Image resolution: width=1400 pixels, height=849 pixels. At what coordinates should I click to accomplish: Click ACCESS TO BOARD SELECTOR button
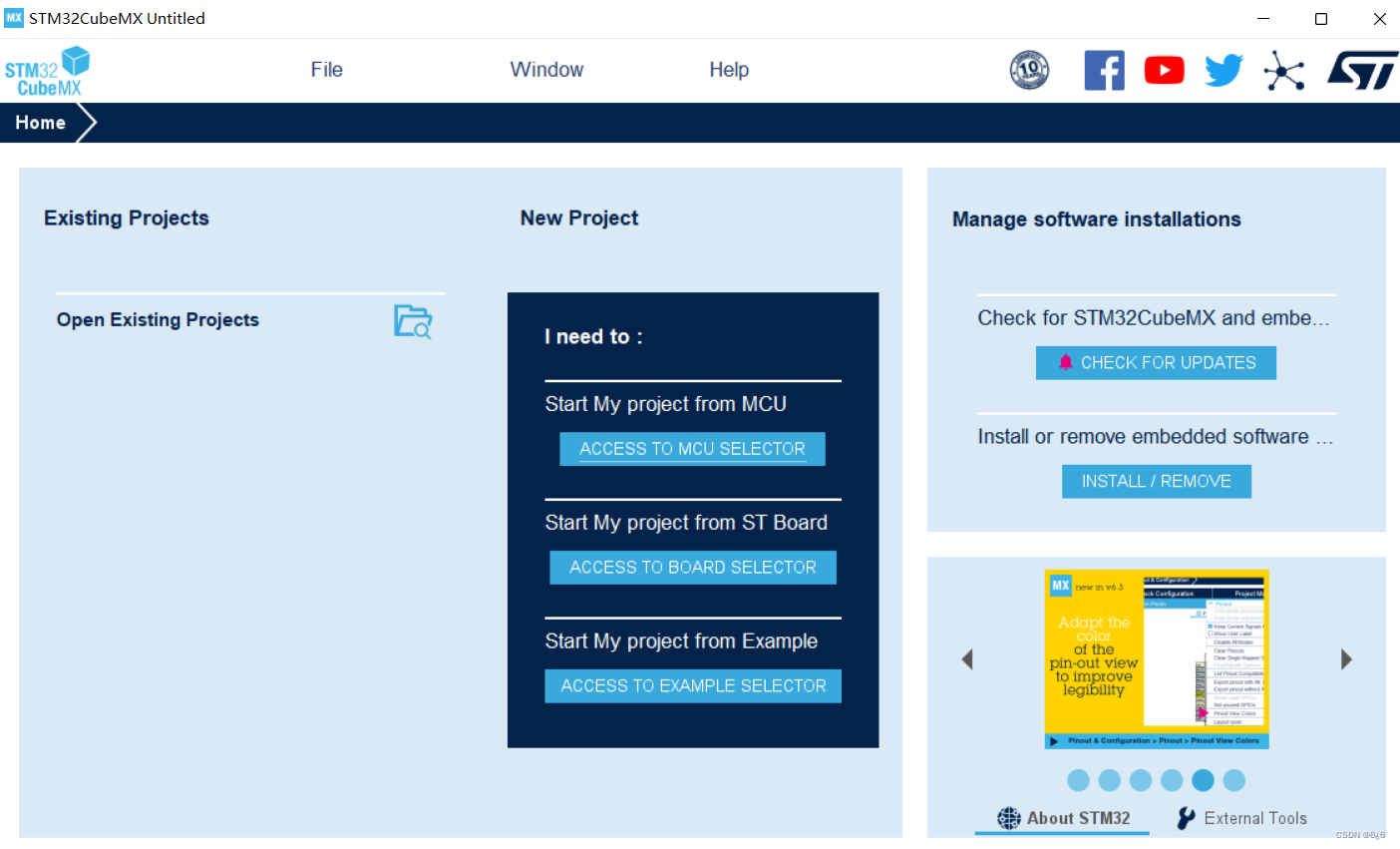[x=693, y=568]
